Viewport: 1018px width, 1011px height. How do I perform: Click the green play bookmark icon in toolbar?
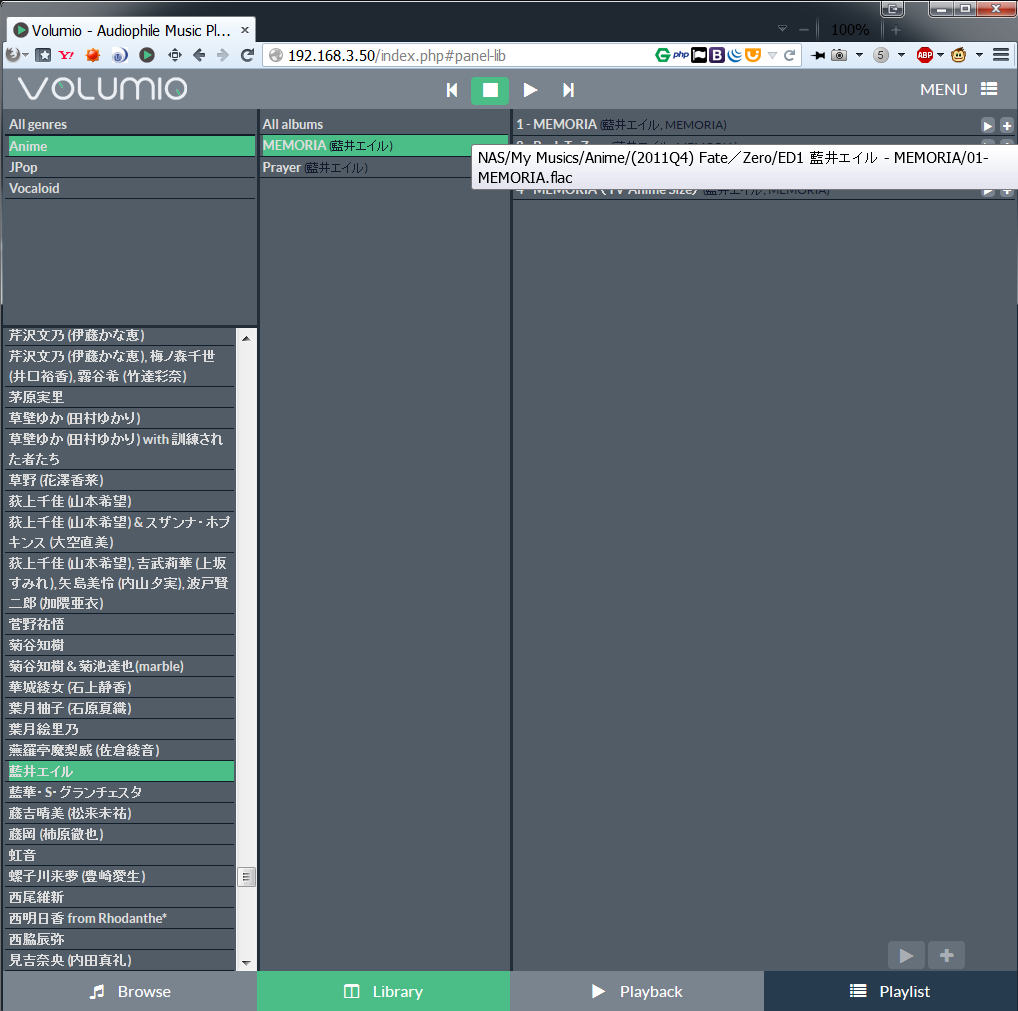[x=147, y=55]
